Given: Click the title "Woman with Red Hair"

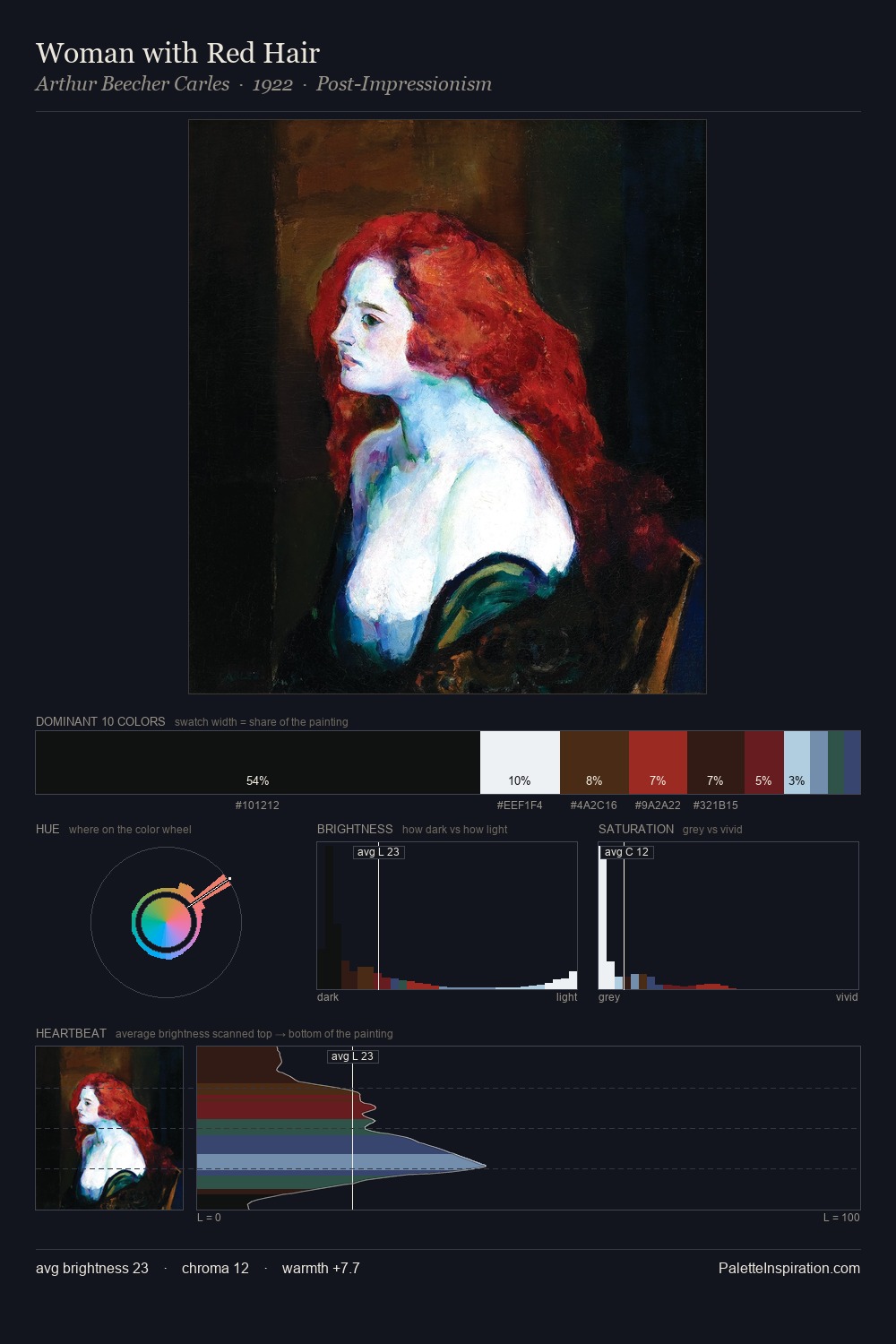Looking at the screenshot, I should (177, 53).
